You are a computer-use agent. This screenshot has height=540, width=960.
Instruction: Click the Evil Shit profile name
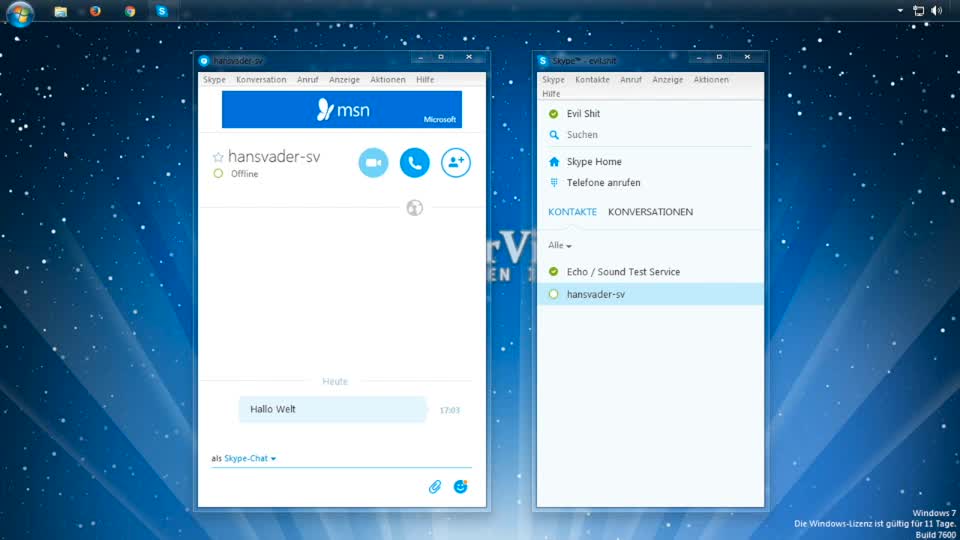click(583, 114)
